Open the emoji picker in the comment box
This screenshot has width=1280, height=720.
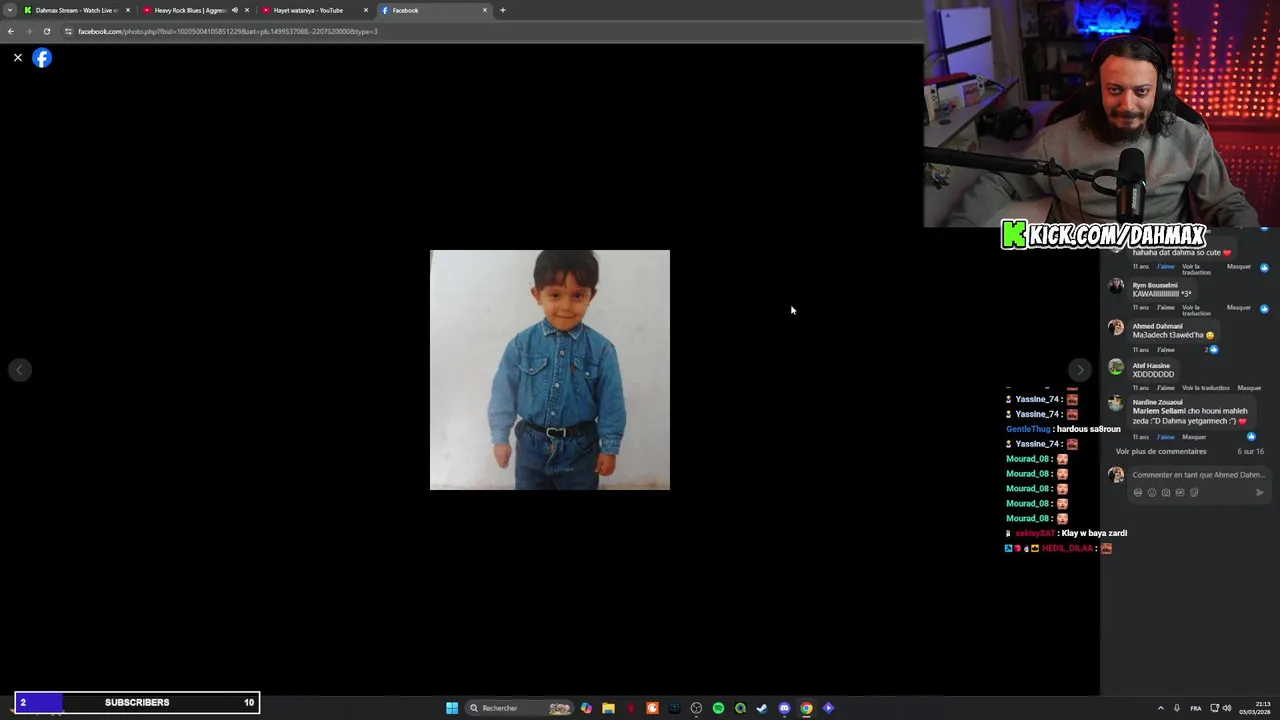(x=1152, y=492)
